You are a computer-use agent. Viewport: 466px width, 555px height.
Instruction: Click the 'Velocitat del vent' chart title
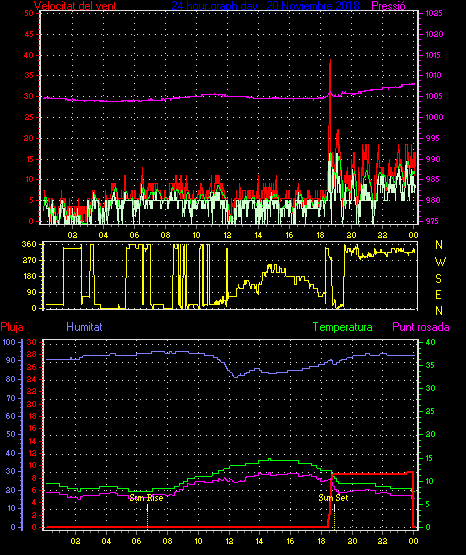click(75, 5)
